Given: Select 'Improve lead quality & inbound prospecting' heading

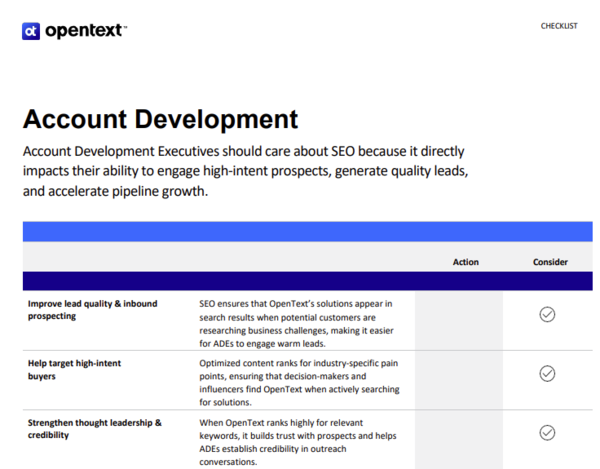Looking at the screenshot, I should tap(92, 309).
